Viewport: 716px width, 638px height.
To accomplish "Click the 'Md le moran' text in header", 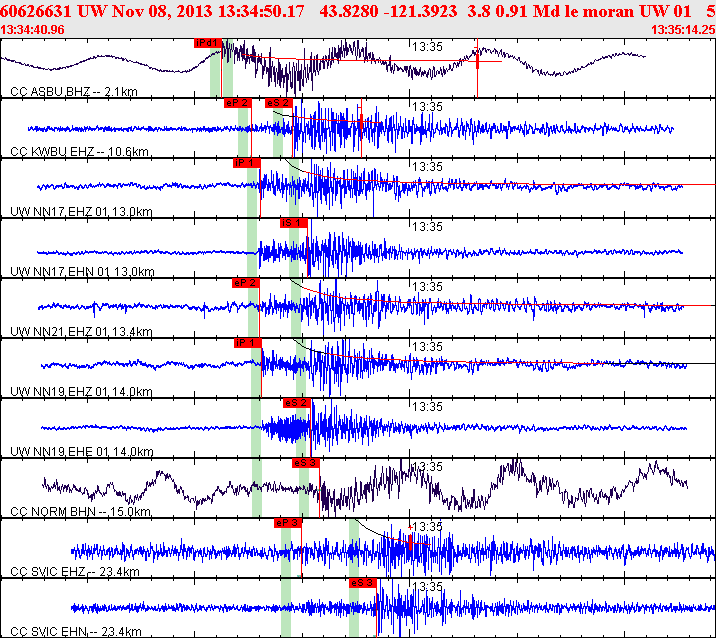I will point(584,11).
